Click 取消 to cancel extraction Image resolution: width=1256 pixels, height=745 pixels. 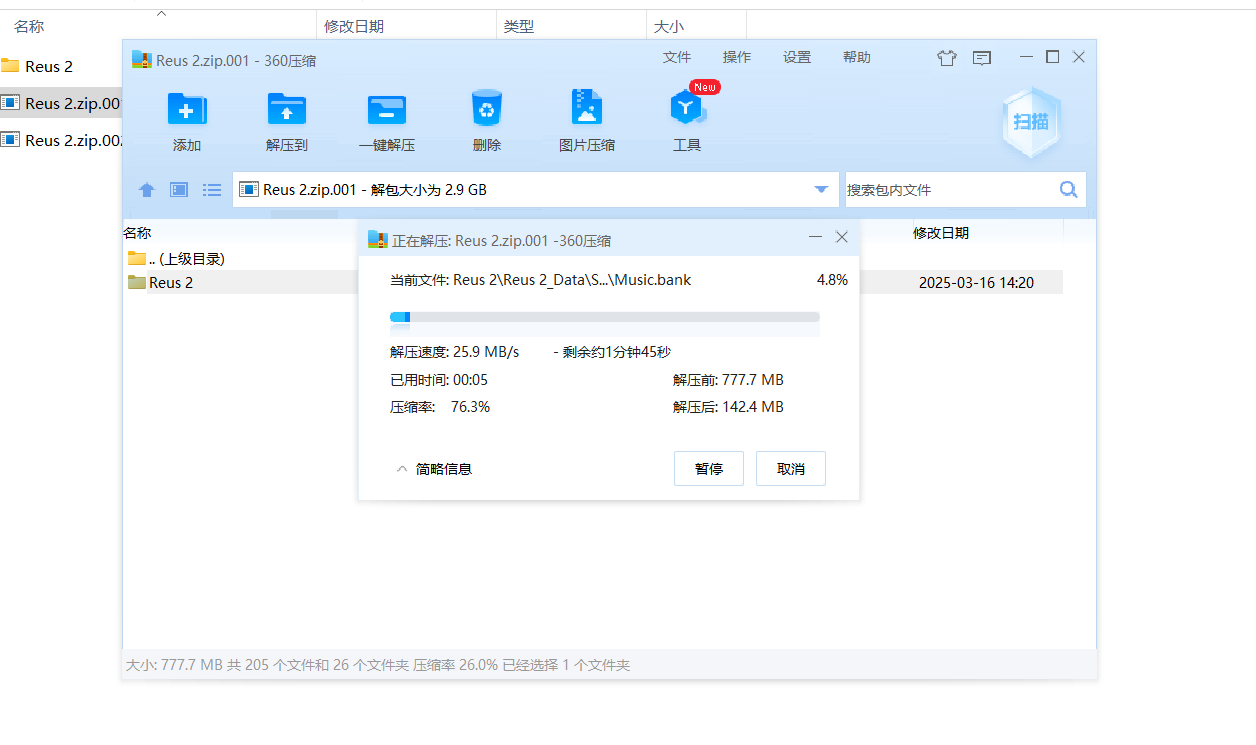(x=790, y=468)
